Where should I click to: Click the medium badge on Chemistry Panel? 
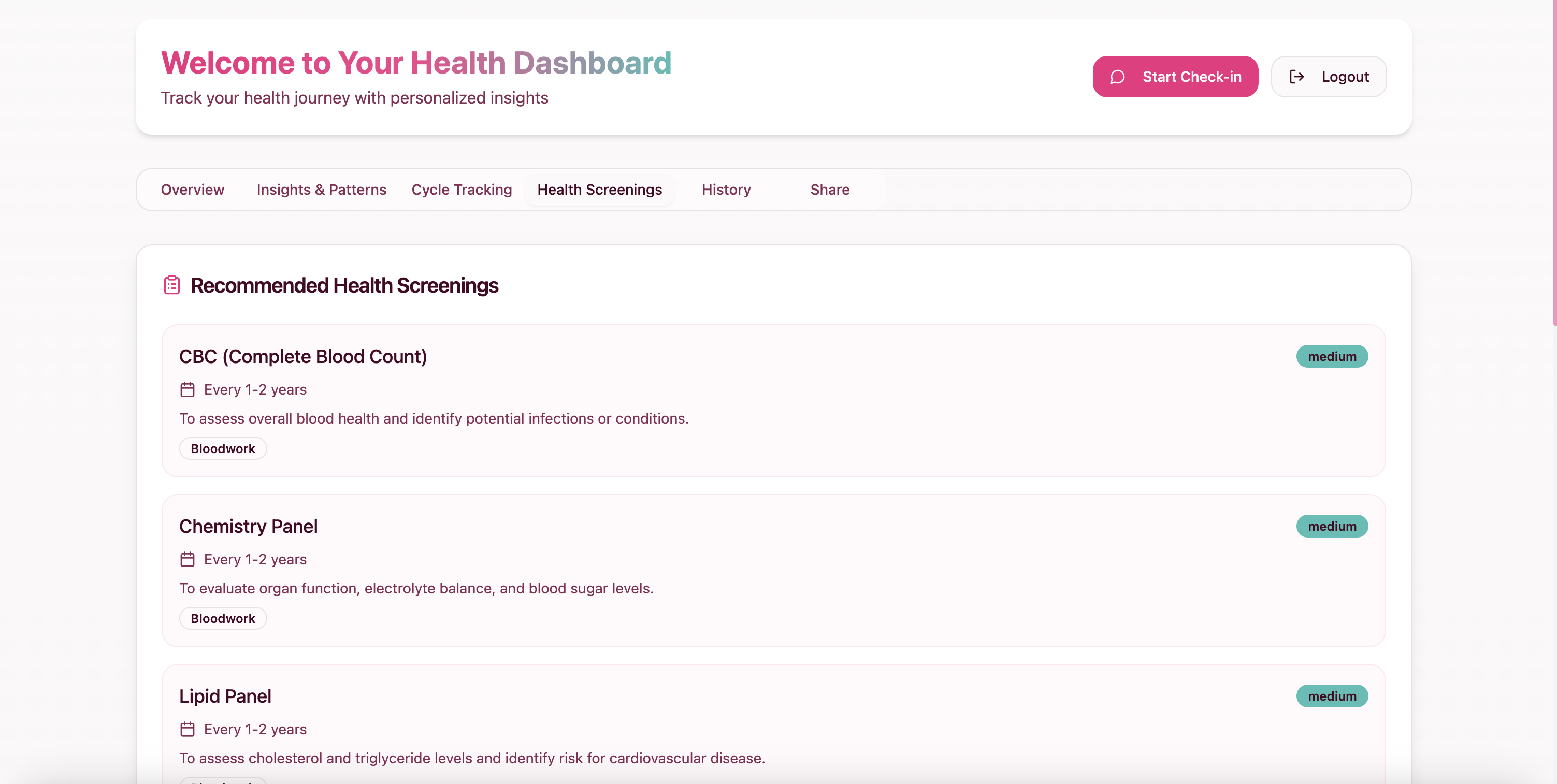click(x=1332, y=526)
